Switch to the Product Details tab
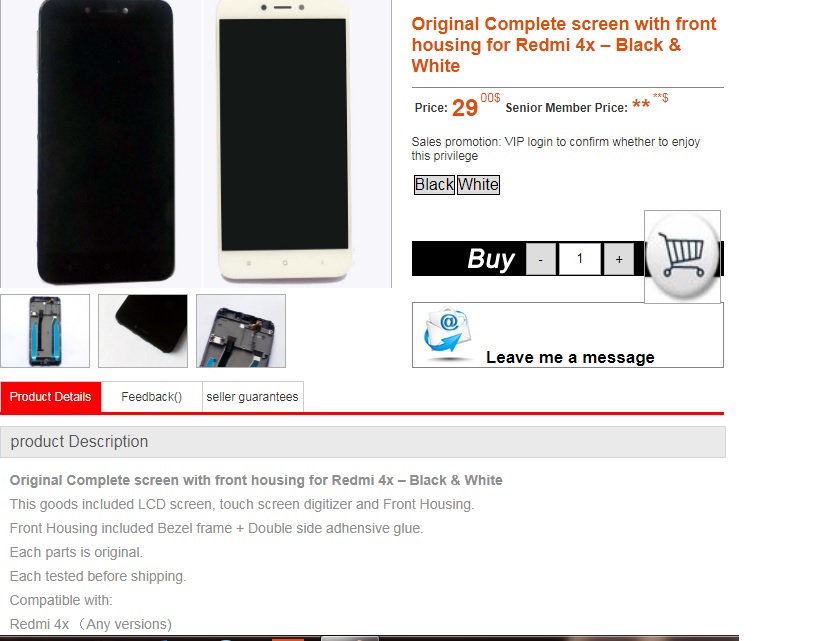 point(51,397)
